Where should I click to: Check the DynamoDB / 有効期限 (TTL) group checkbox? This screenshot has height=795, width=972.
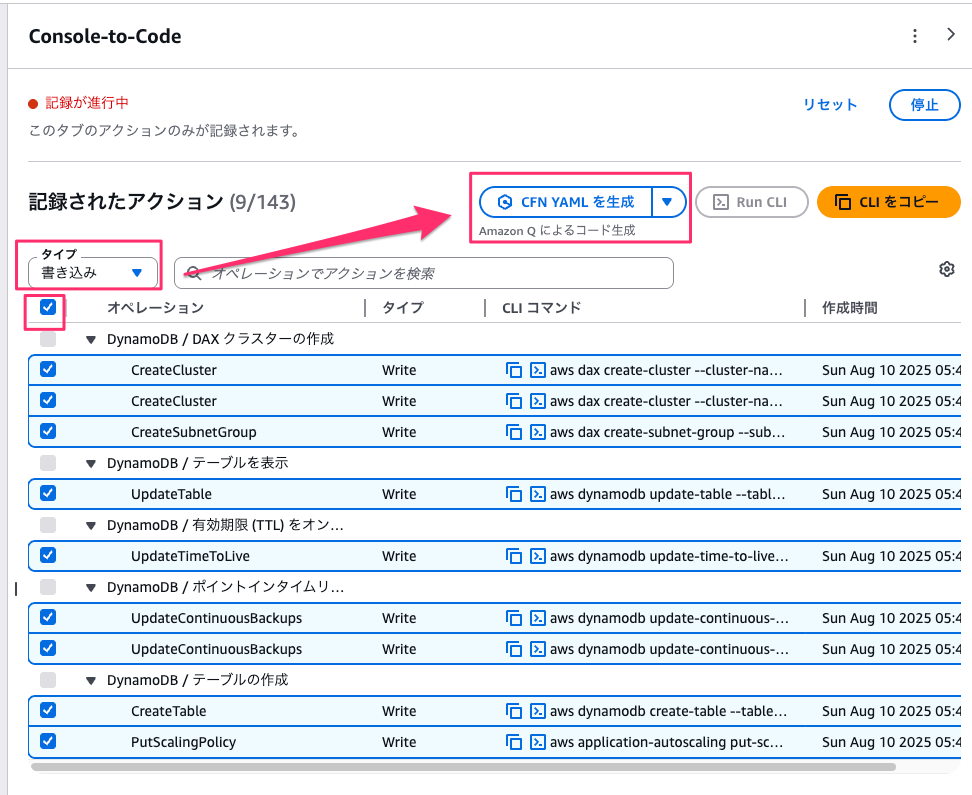pos(48,525)
